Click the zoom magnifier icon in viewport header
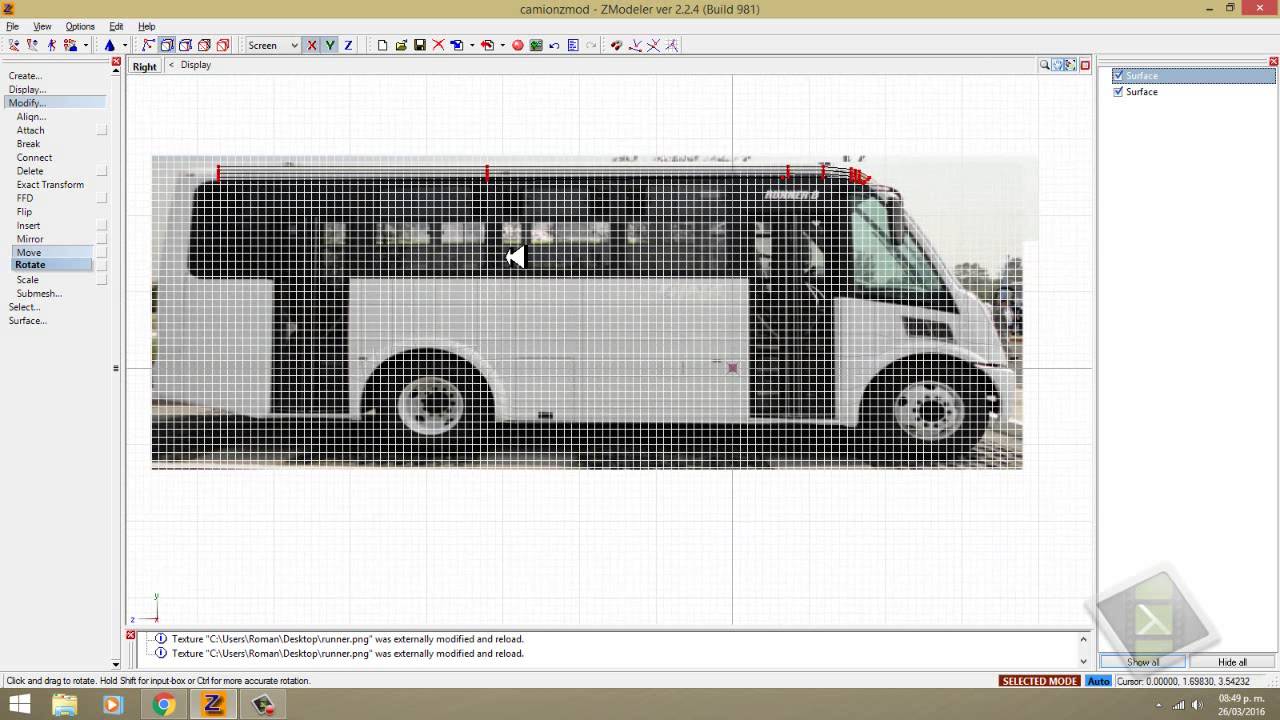Viewport: 1280px width, 720px height. coord(1045,65)
